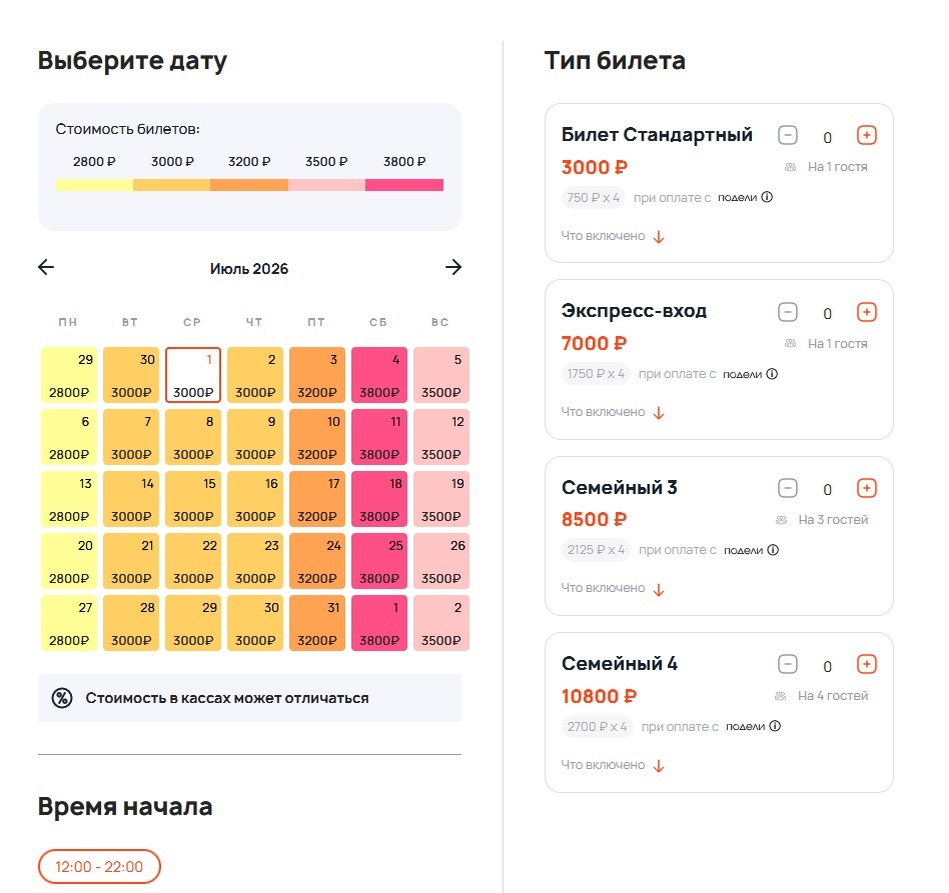
Task: Pick July 10 date cell
Action: 317,437
